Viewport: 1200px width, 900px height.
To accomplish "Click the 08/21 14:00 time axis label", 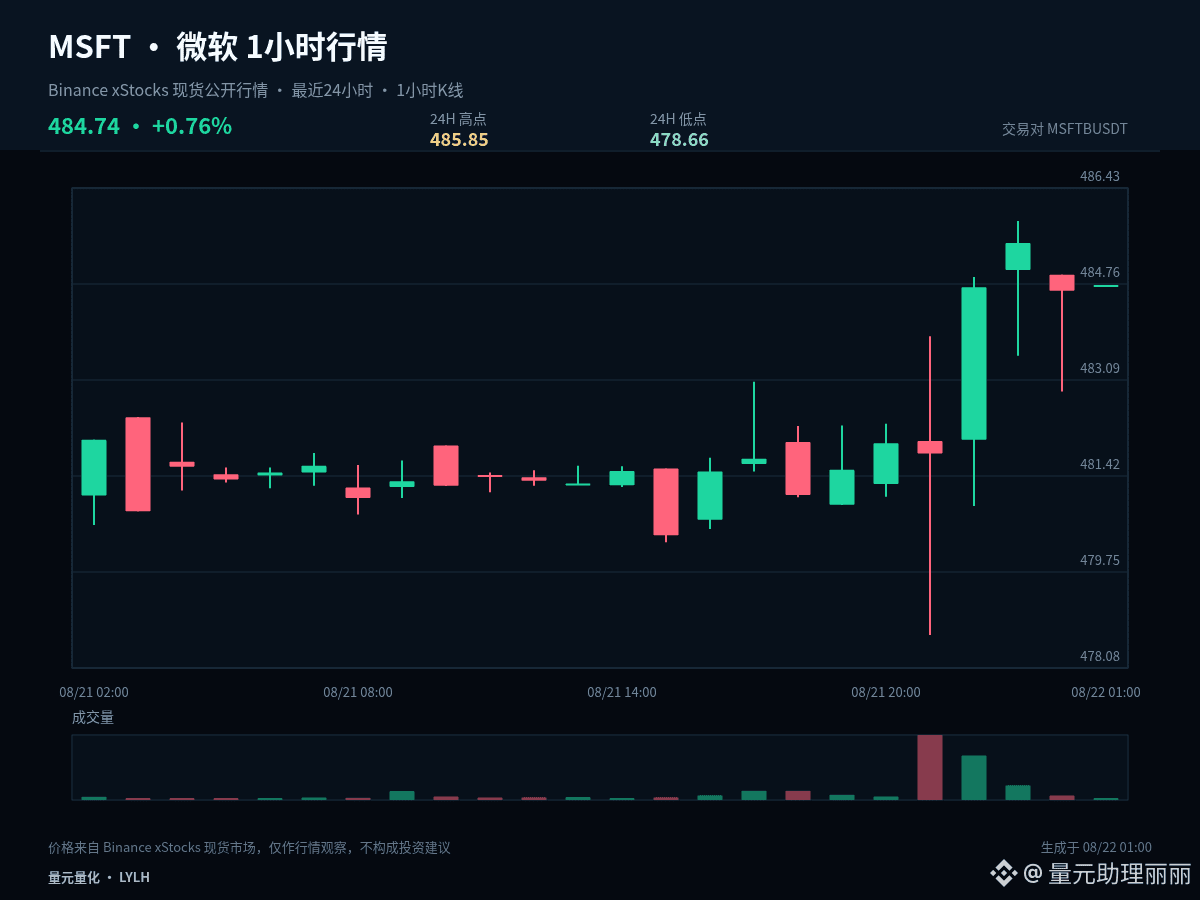I will point(622,692).
